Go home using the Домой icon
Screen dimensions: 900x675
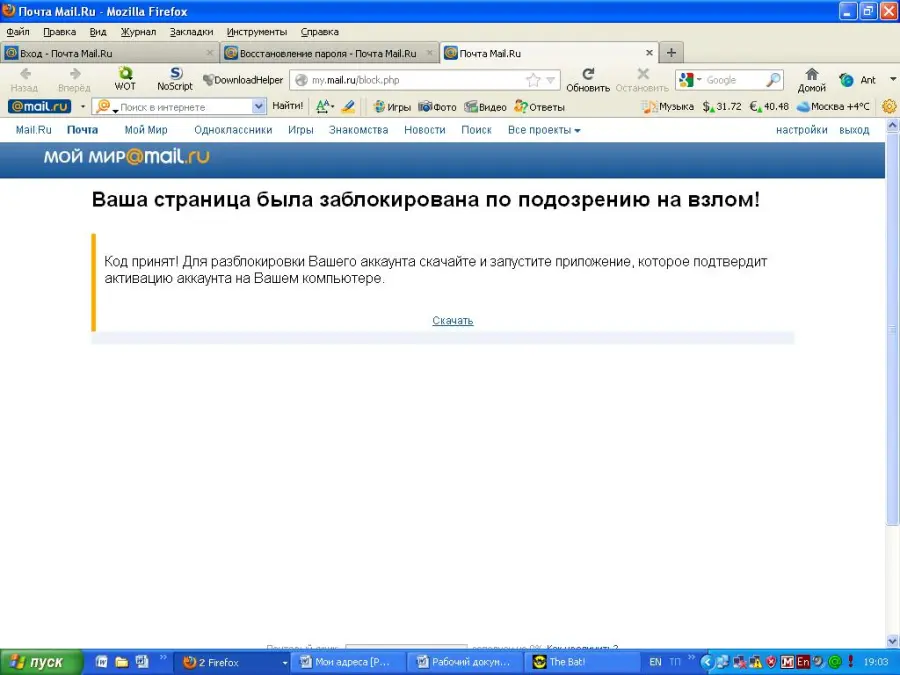[x=812, y=80]
